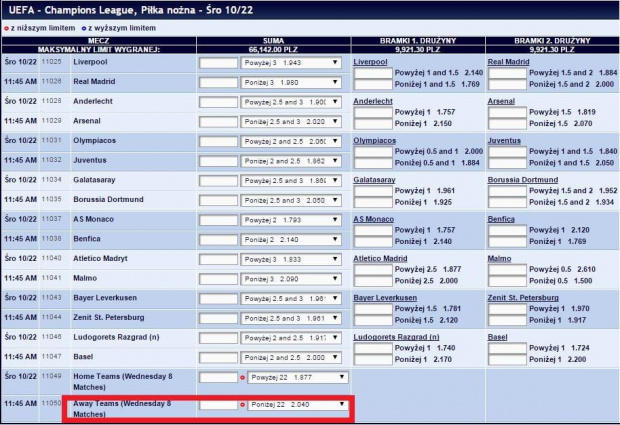Follow Ludogorets Razgrad (n) team goals link

pyautogui.click(x=396, y=337)
